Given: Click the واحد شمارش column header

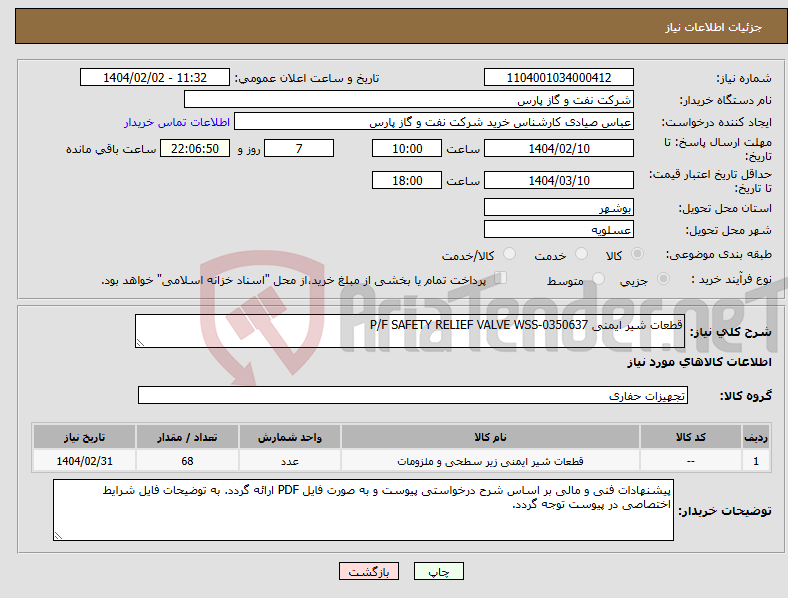Looking at the screenshot, I should pos(290,437).
